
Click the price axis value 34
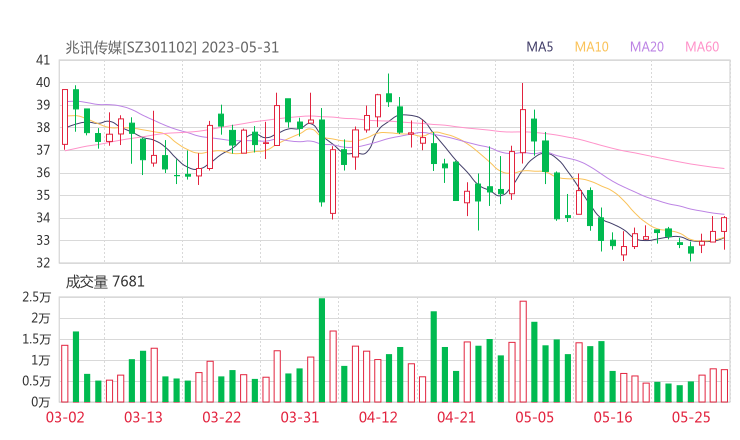[x=43, y=218]
